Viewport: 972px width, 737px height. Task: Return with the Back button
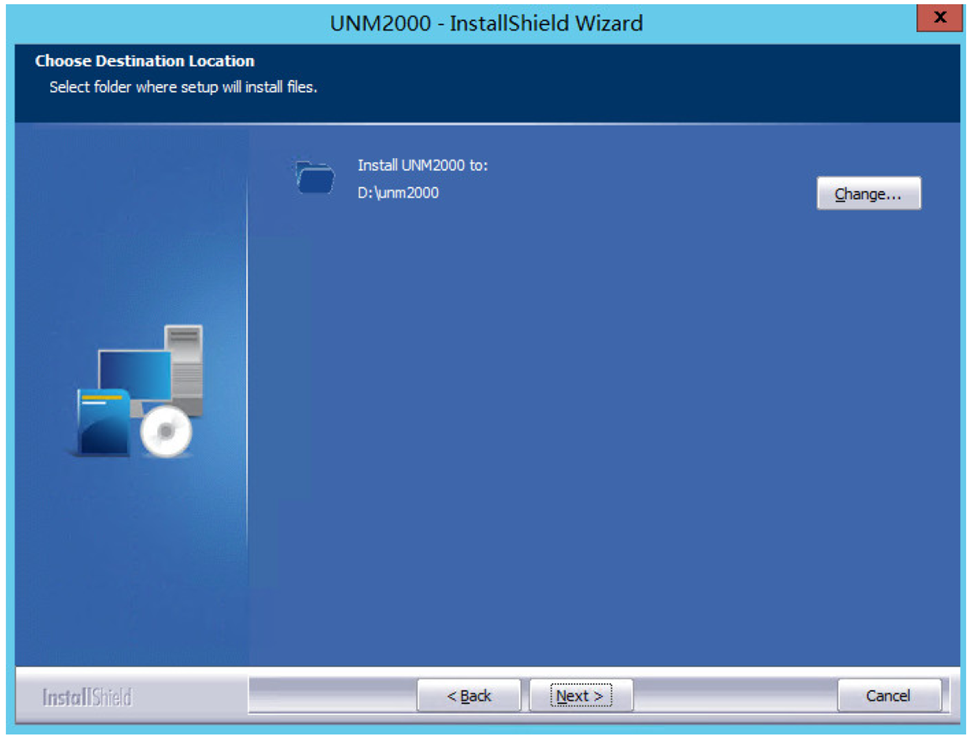click(469, 695)
